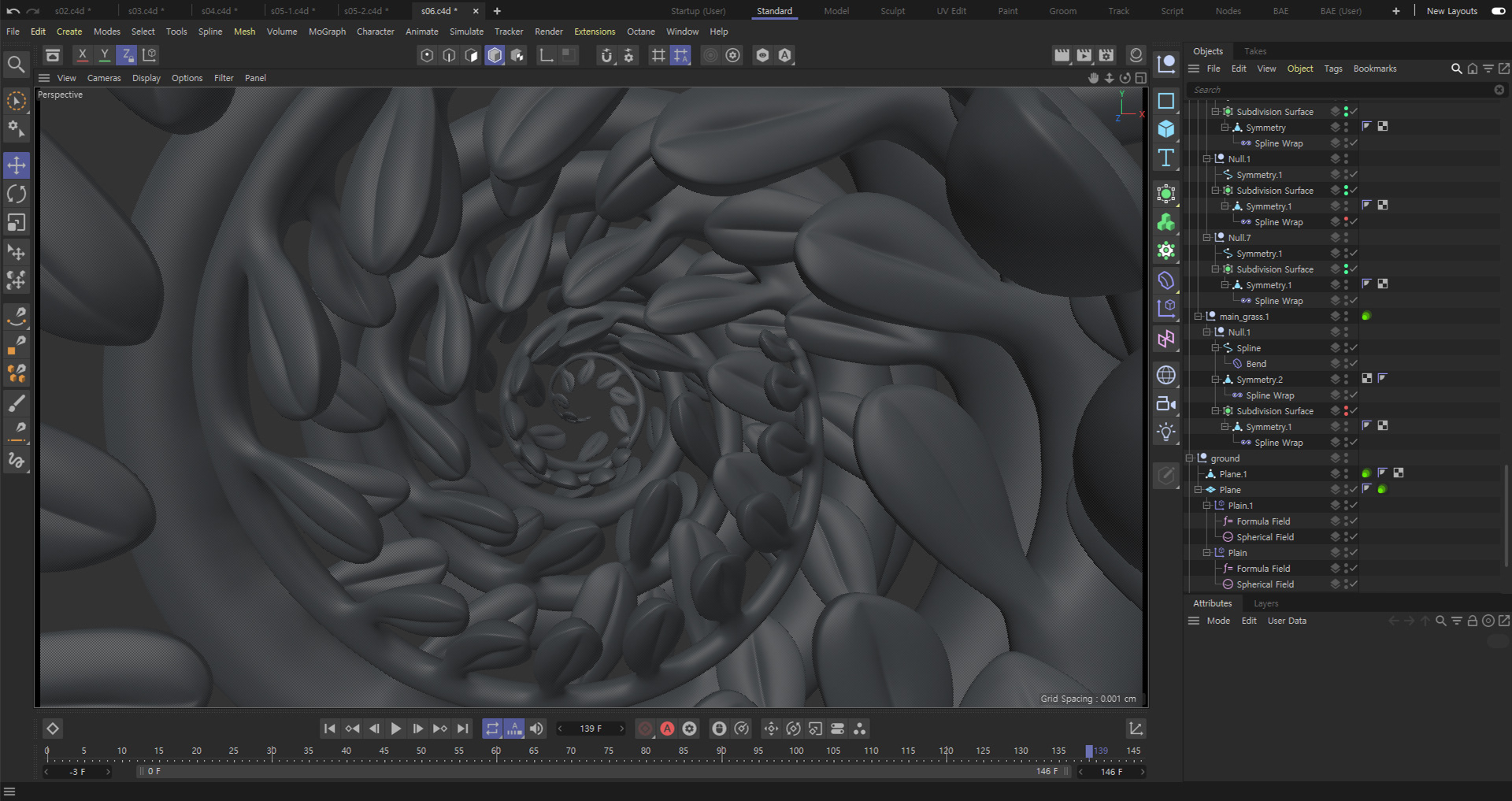
Task: Add new document tab plus button
Action: (x=497, y=11)
